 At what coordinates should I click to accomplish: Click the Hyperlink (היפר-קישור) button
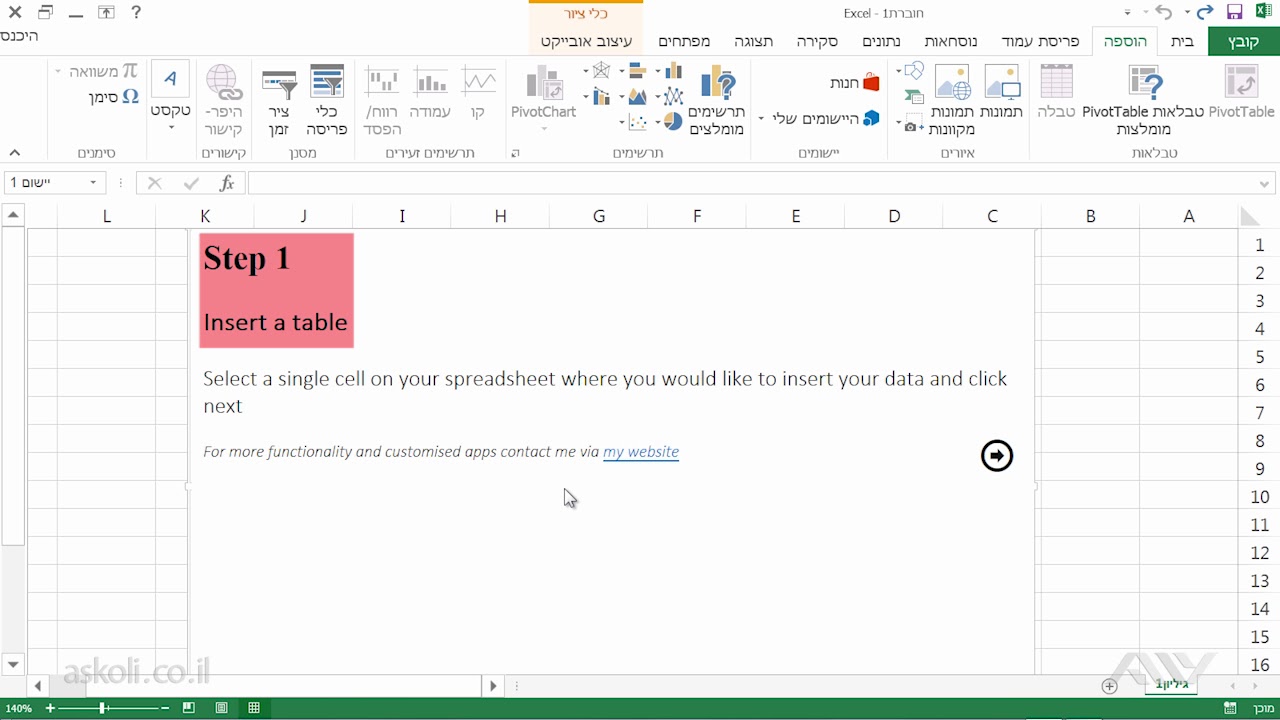tap(223, 101)
